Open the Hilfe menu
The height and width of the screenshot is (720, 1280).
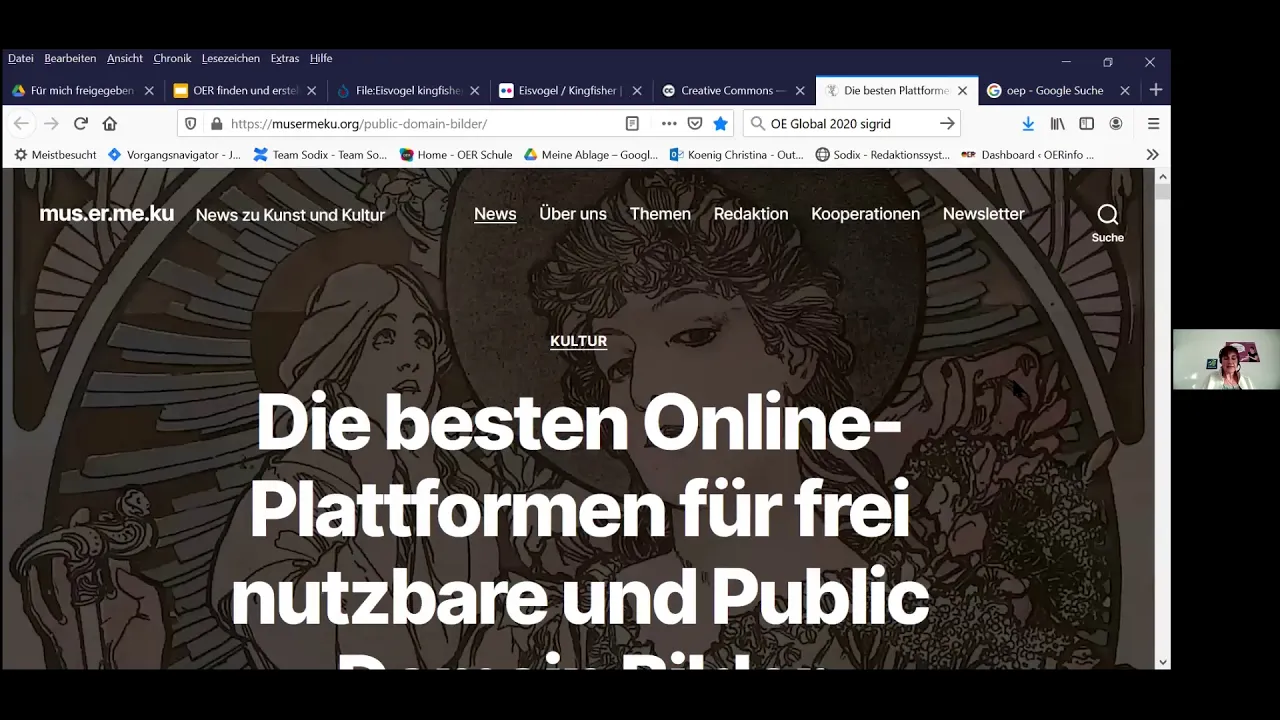(x=321, y=58)
